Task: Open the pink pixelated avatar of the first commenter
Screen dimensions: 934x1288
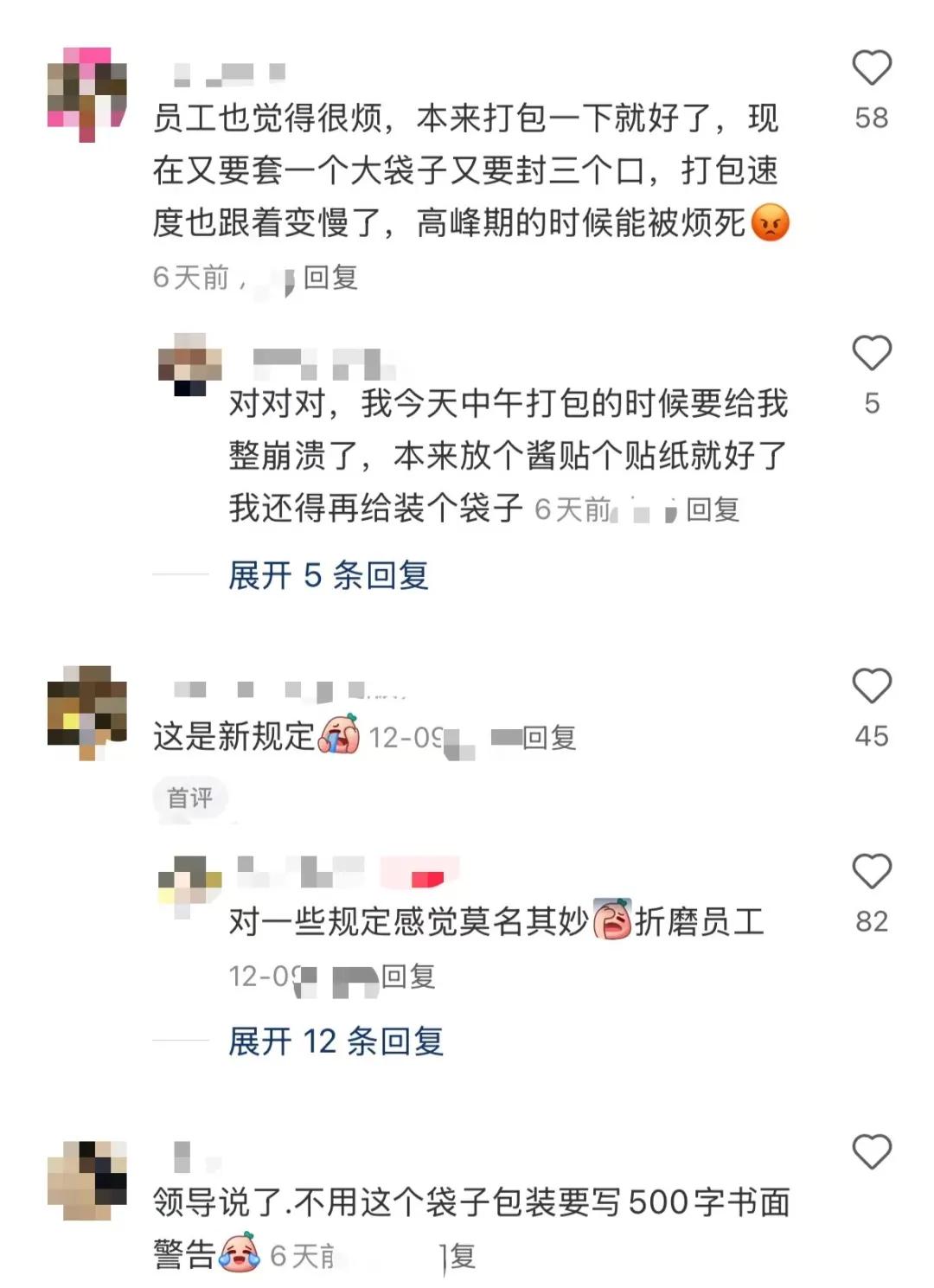Action: (x=86, y=94)
